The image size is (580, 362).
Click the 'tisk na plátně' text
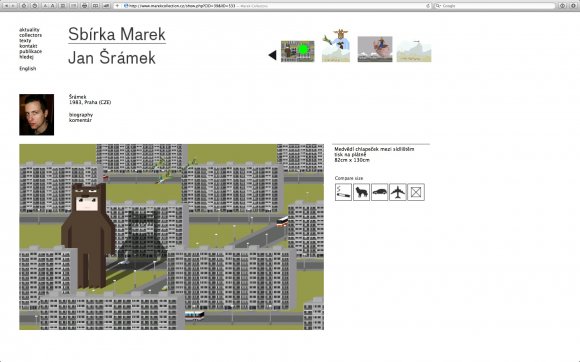pos(350,155)
